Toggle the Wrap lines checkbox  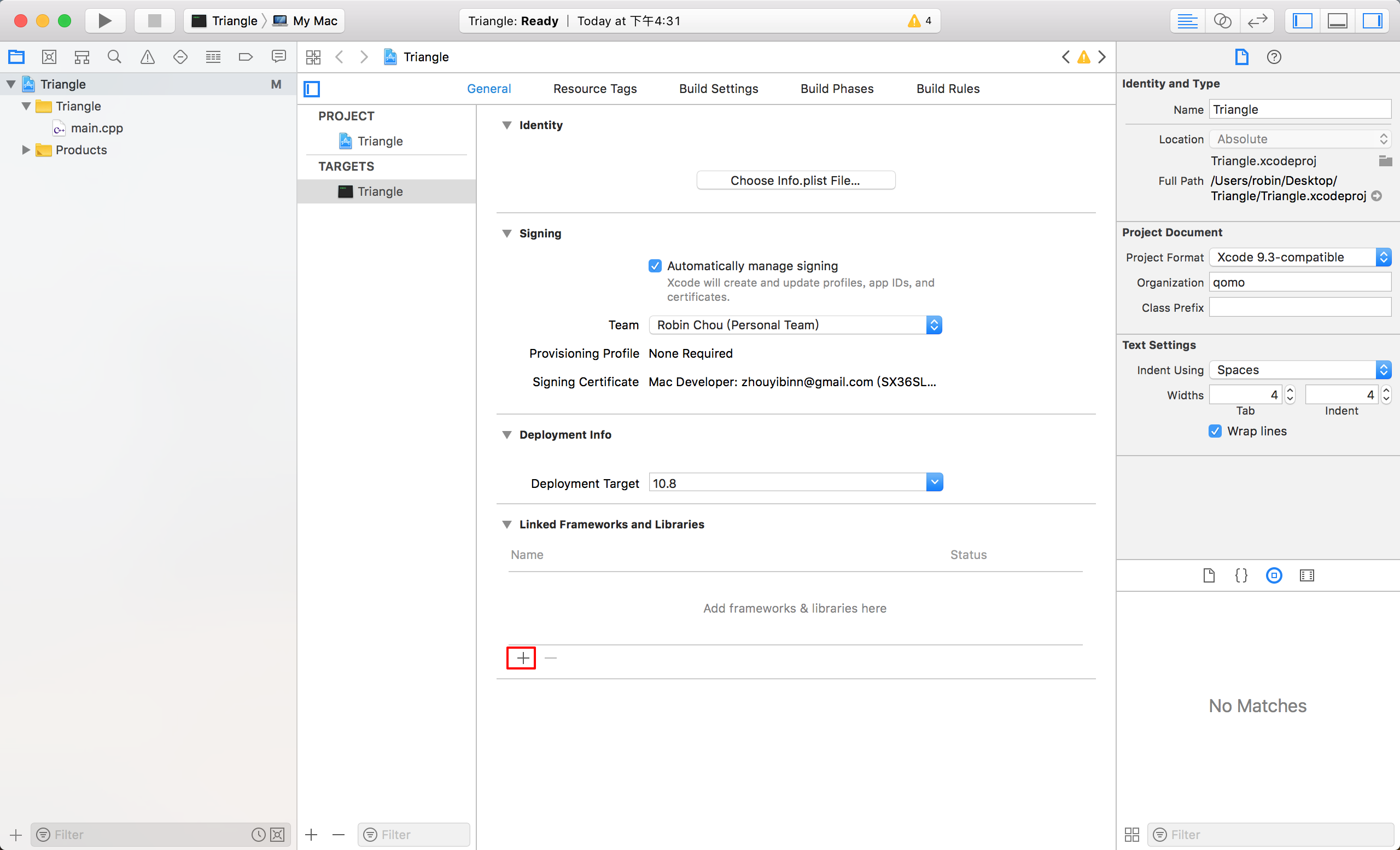[1215, 431]
